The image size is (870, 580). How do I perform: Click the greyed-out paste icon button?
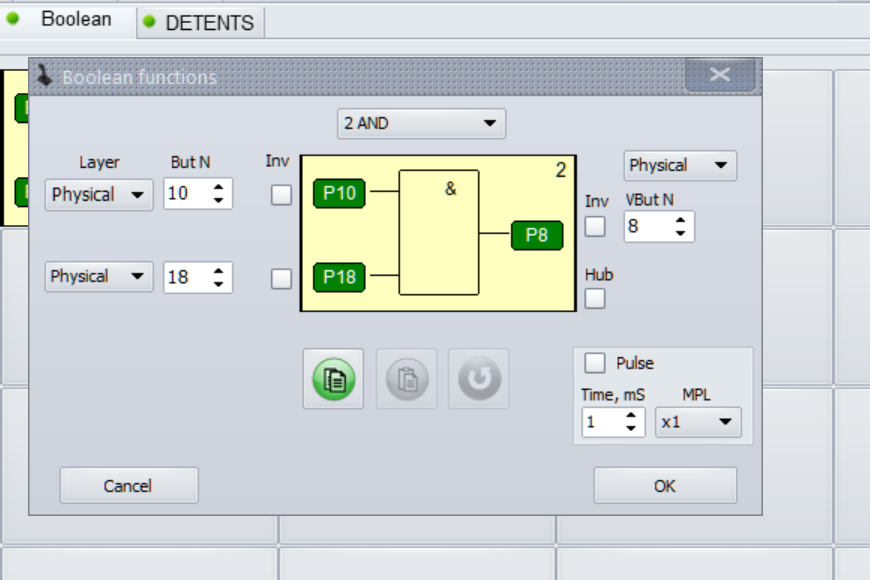[407, 379]
